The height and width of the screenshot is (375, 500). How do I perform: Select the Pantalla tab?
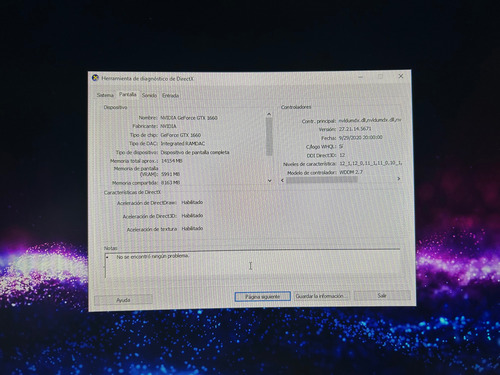click(128, 95)
